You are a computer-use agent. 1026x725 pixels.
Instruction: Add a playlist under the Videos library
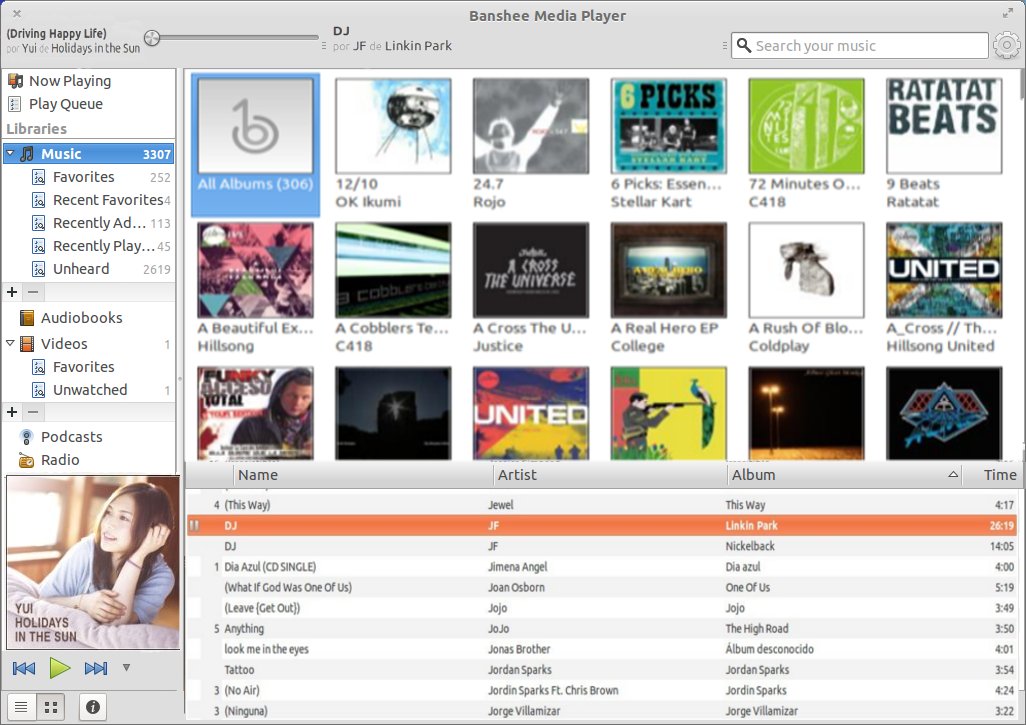point(12,412)
